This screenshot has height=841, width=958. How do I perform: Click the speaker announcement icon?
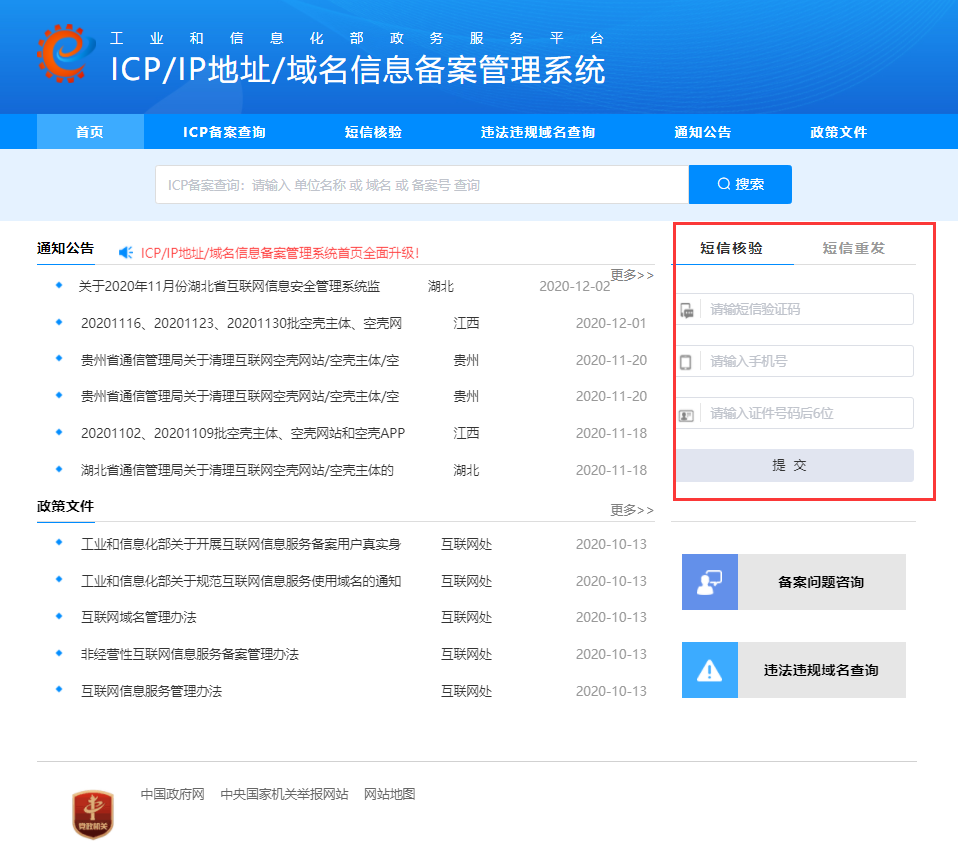pos(126,253)
